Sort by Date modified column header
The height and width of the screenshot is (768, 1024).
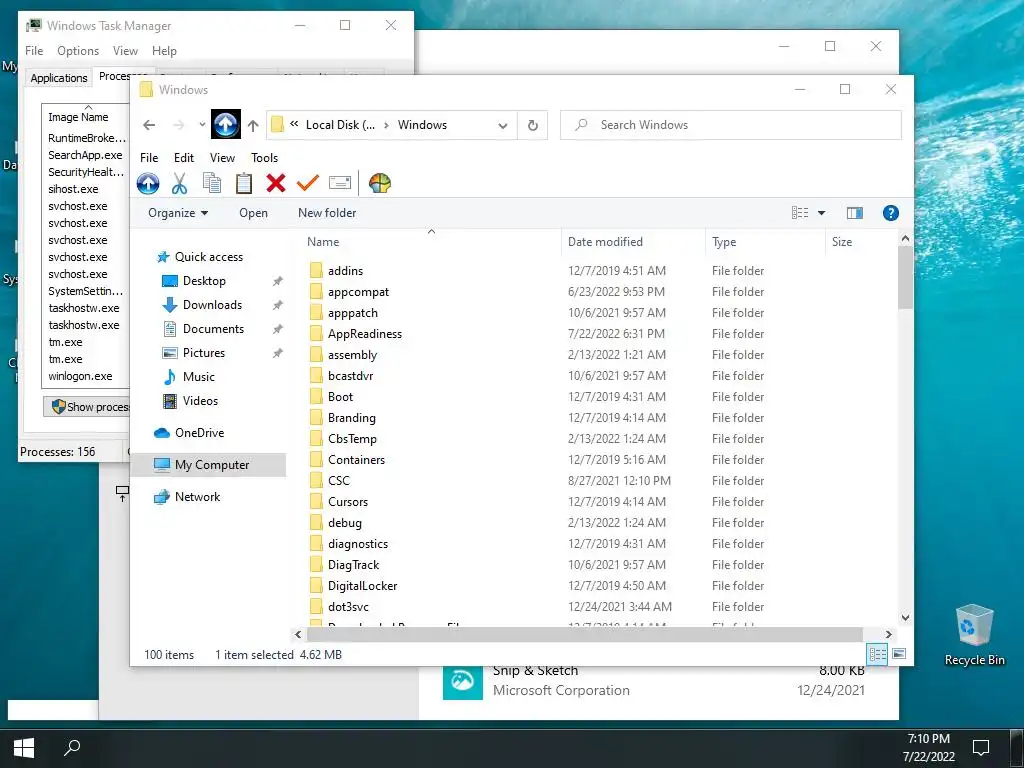[633, 242]
